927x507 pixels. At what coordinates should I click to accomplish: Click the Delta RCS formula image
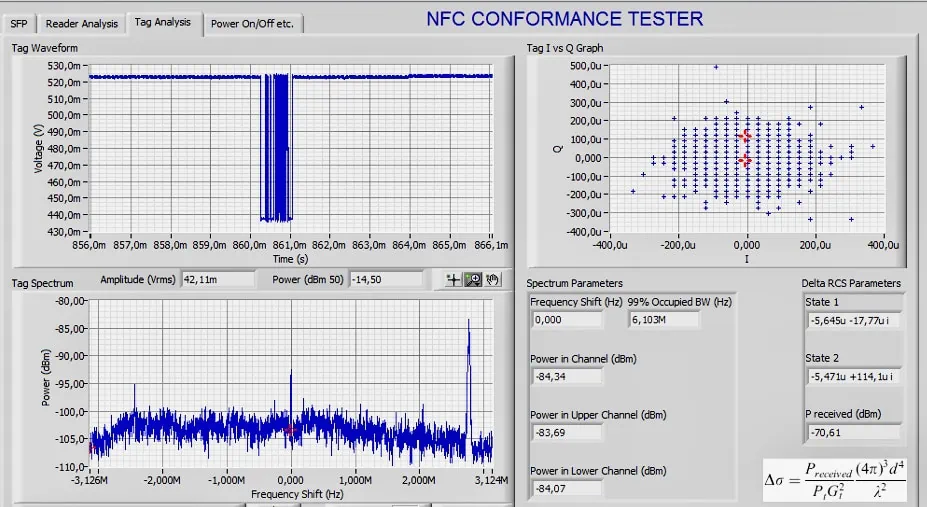tap(834, 480)
